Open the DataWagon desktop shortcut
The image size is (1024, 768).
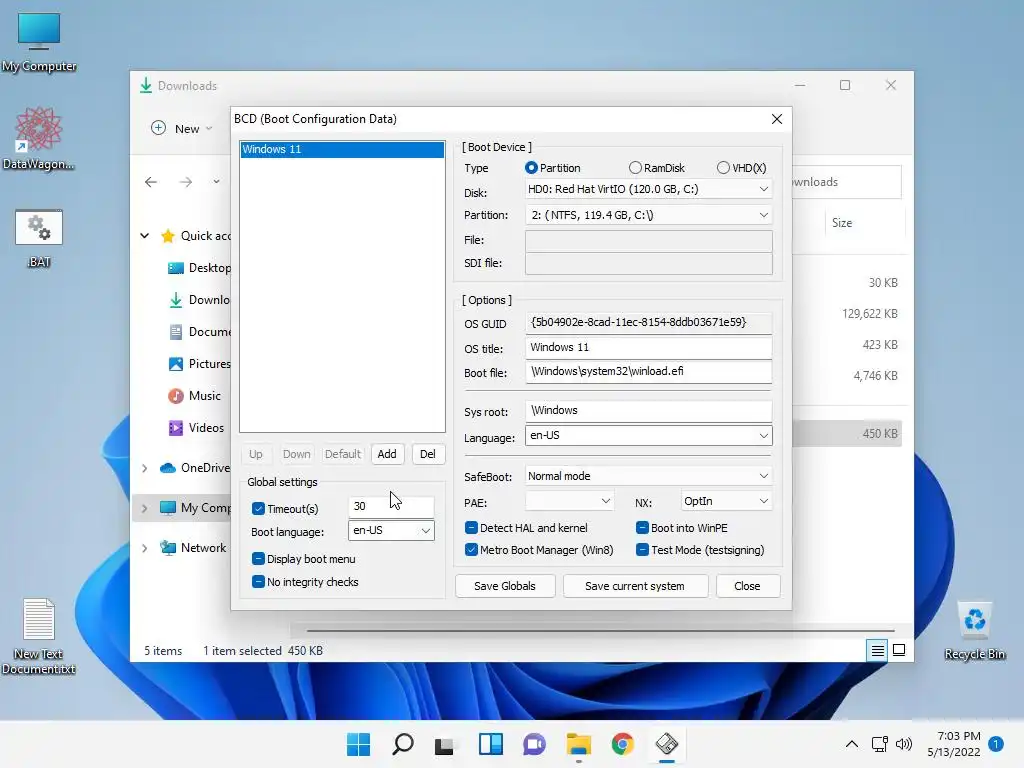click(x=39, y=138)
